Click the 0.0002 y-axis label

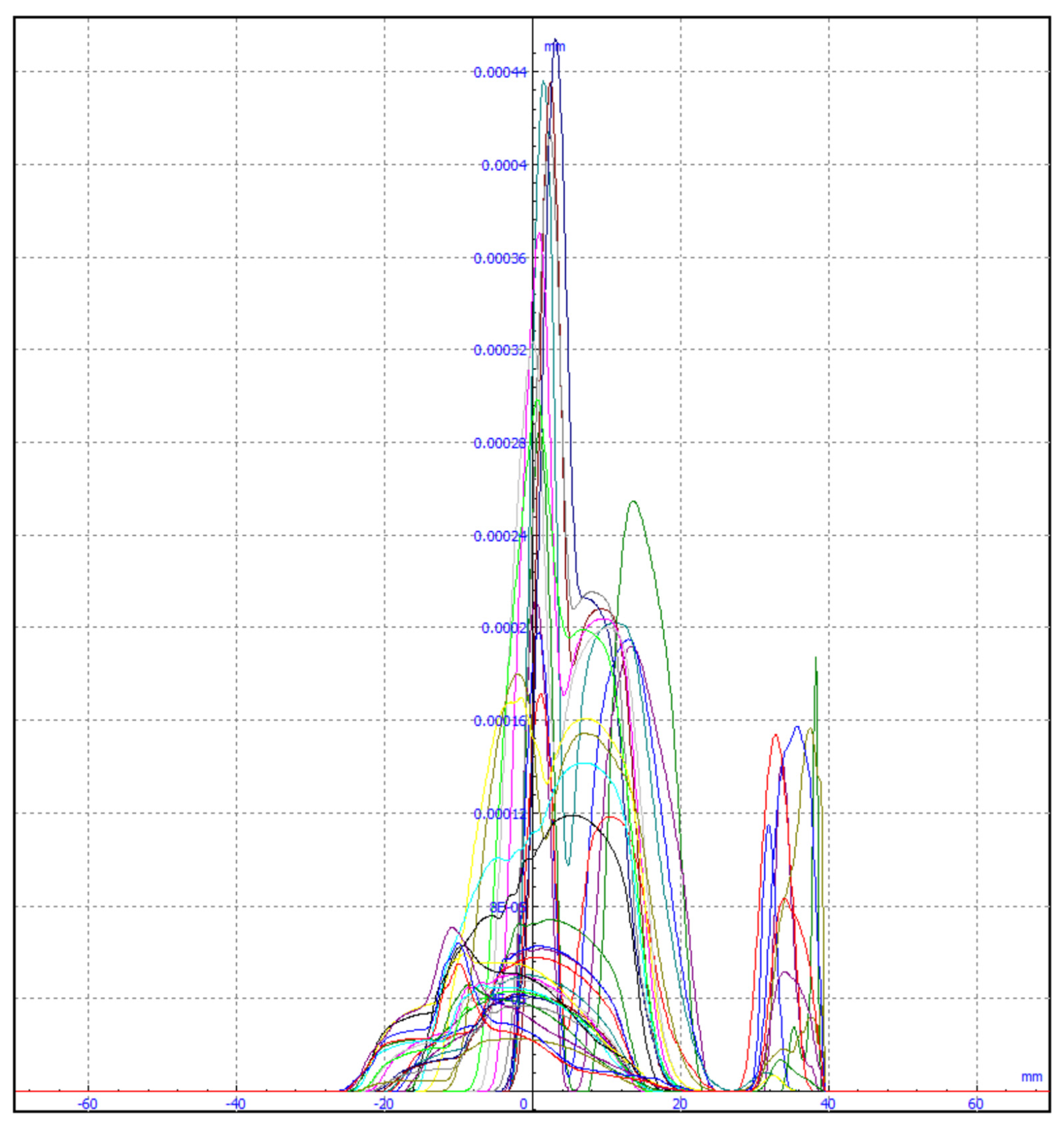coord(504,628)
